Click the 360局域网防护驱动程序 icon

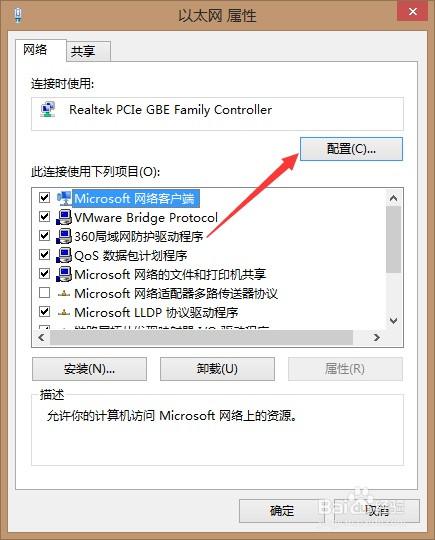[64, 236]
